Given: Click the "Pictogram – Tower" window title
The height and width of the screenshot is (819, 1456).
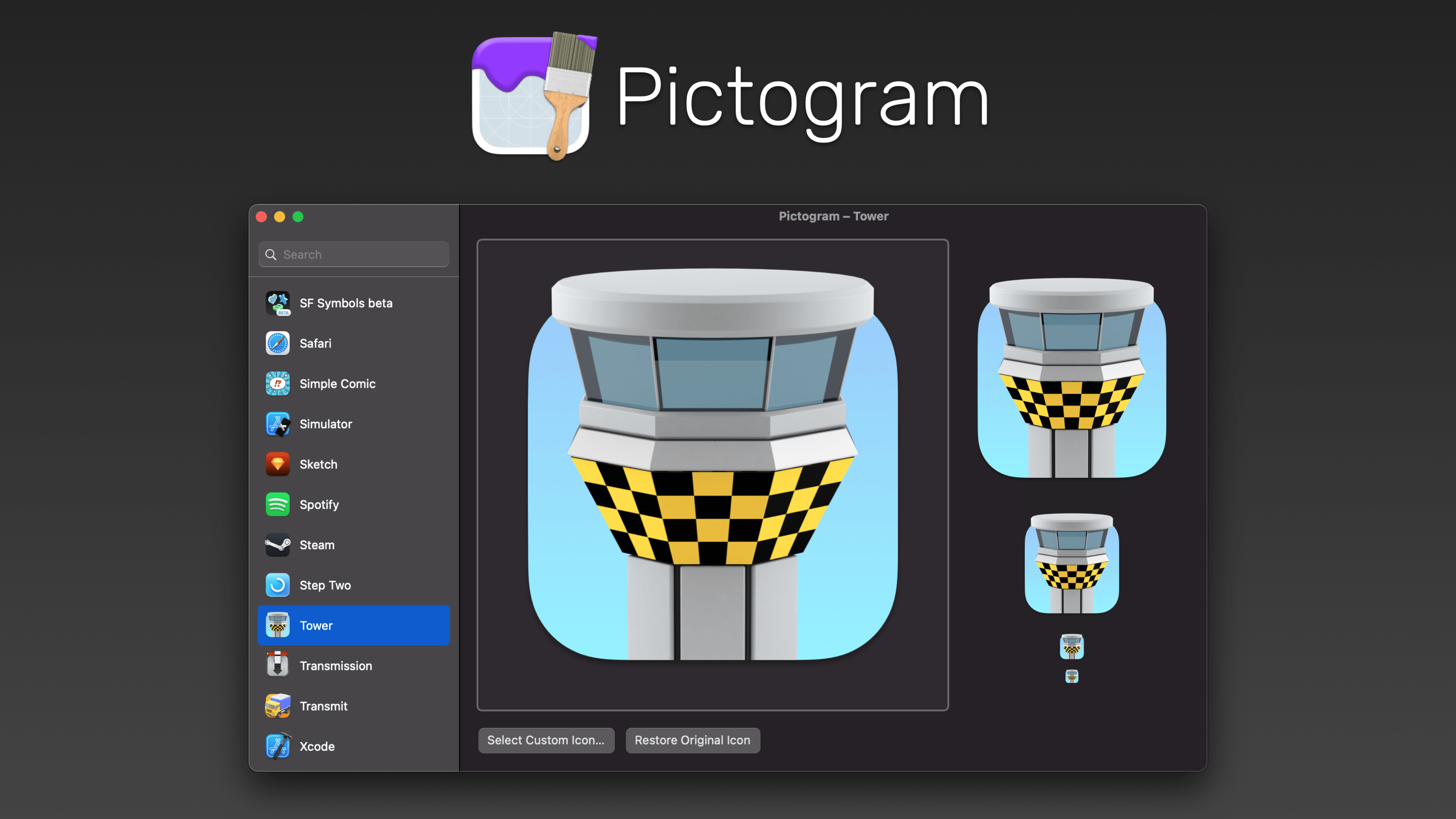Looking at the screenshot, I should (833, 217).
